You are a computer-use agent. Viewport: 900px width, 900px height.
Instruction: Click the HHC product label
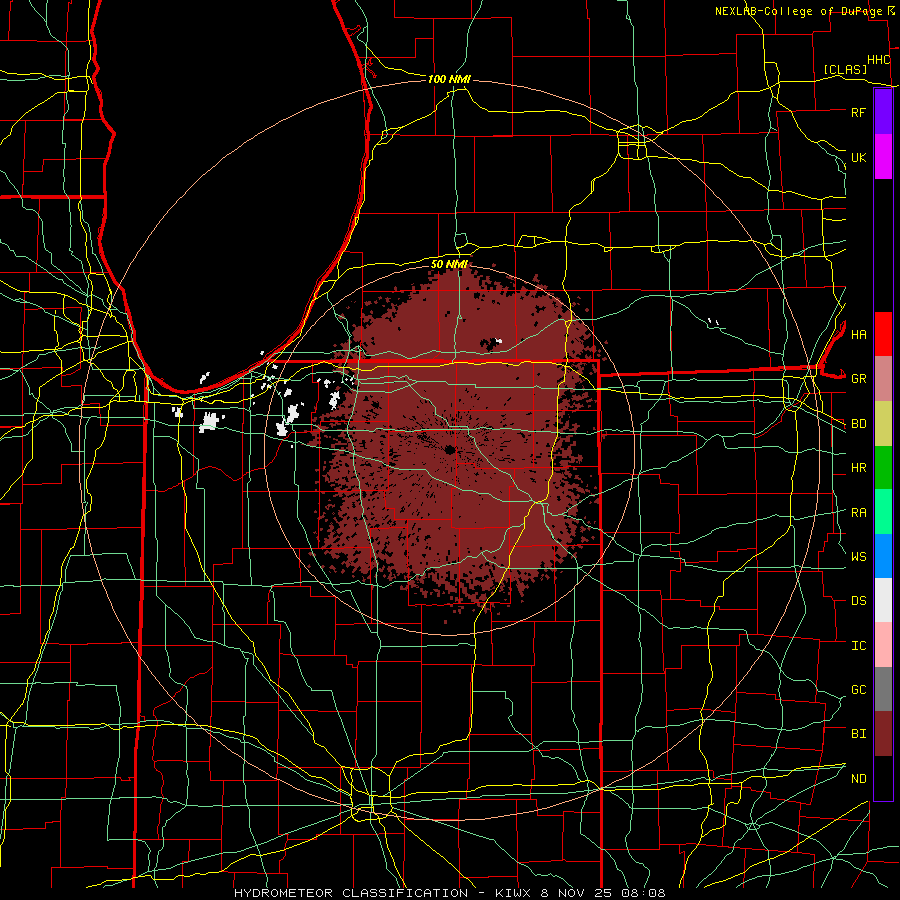click(878, 60)
